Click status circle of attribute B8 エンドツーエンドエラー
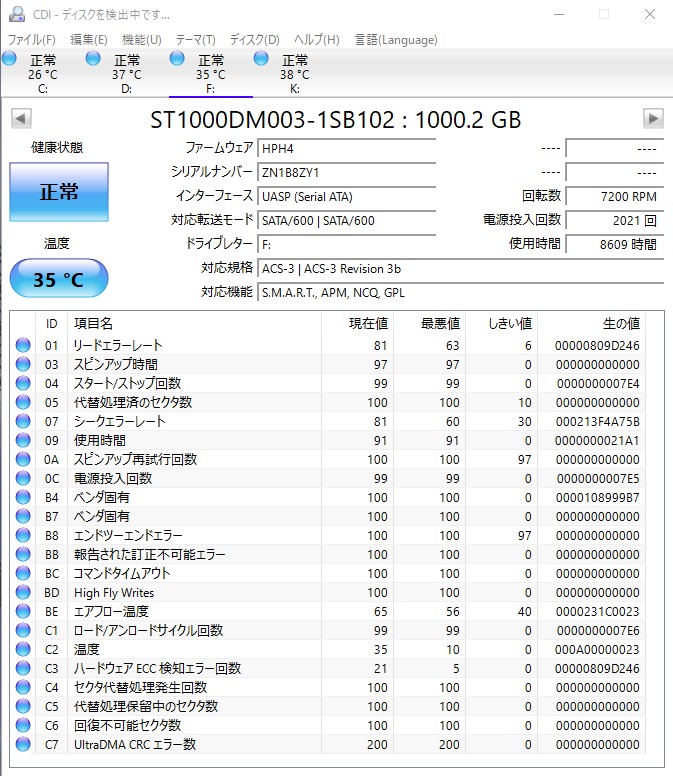 pos(23,535)
